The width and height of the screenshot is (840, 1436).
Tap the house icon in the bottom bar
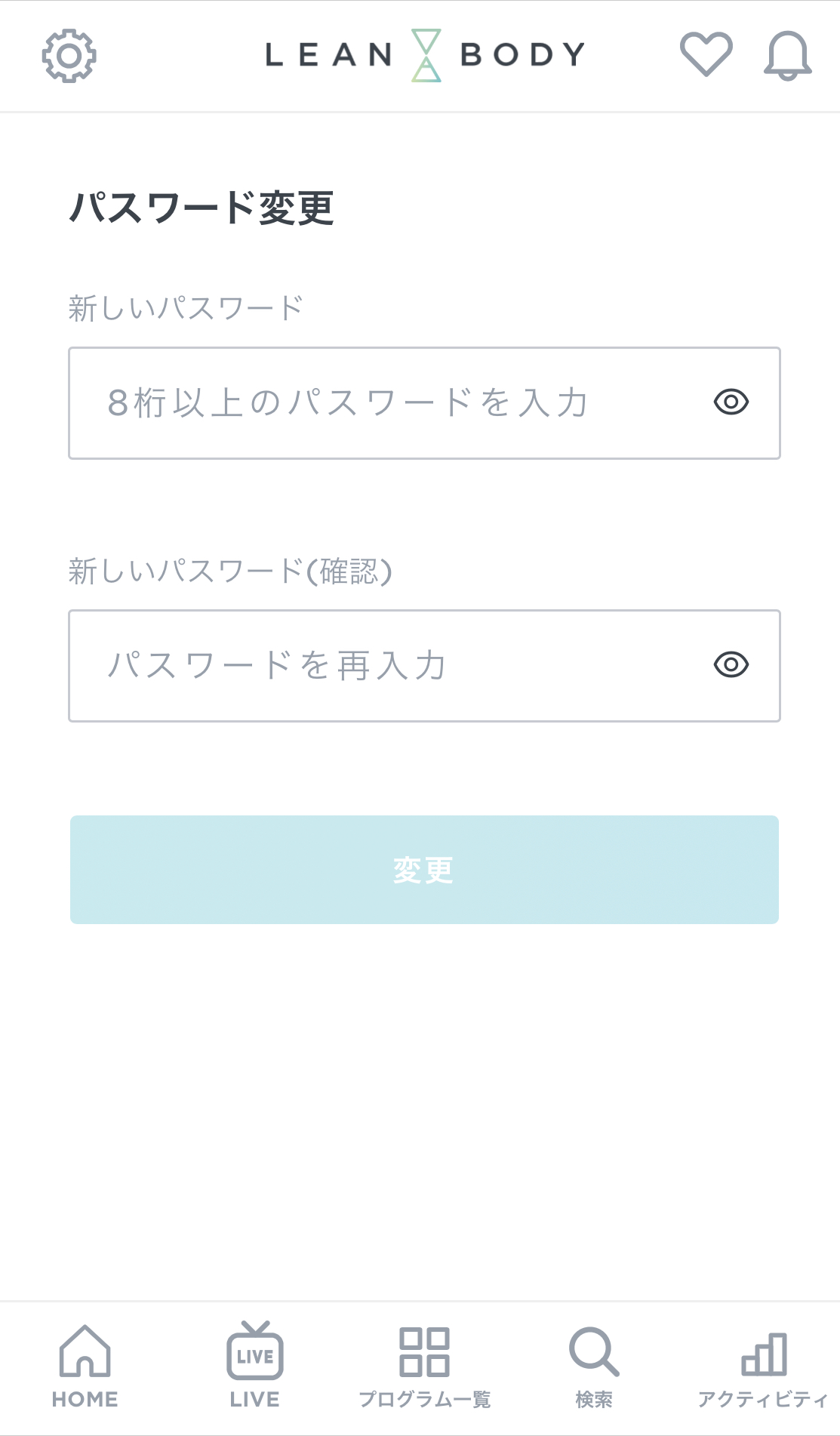[x=85, y=1351]
